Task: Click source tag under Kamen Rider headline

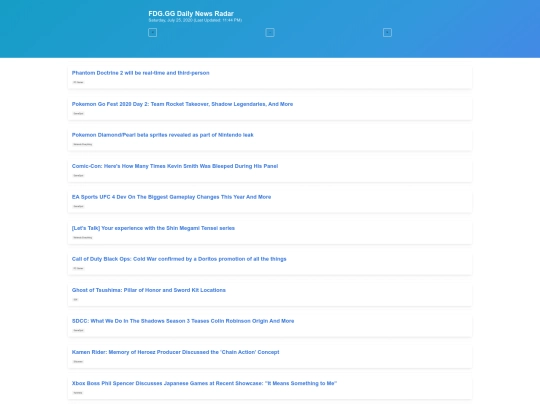Action: click(x=78, y=362)
